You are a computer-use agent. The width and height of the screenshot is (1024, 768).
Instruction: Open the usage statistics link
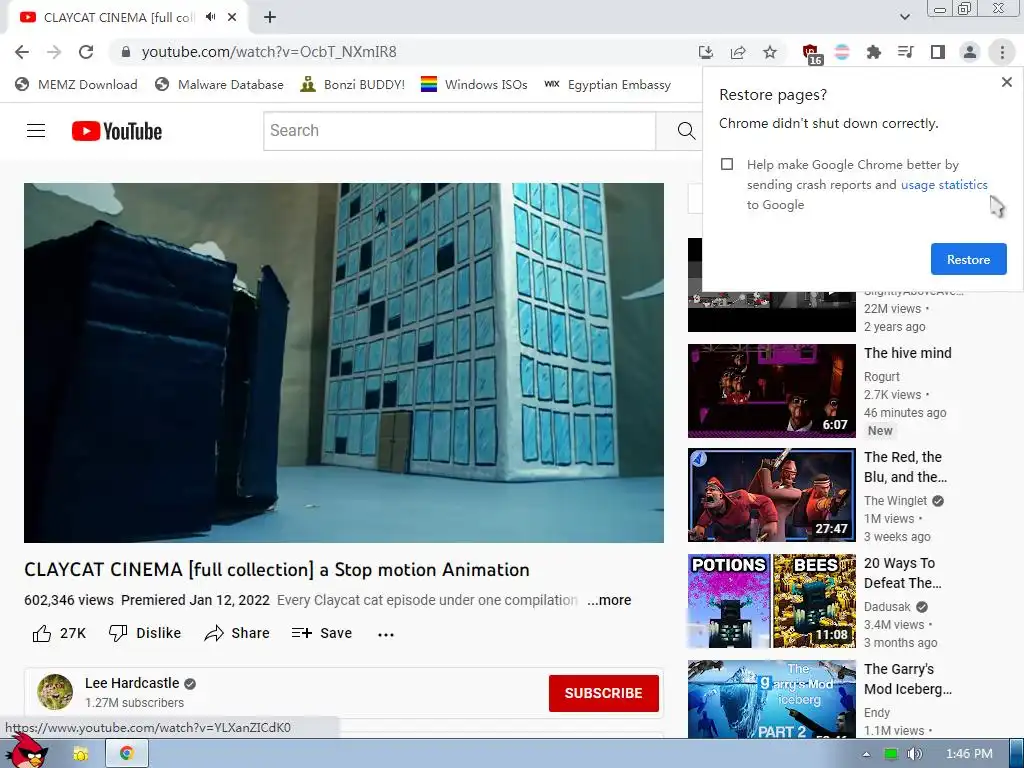point(944,185)
